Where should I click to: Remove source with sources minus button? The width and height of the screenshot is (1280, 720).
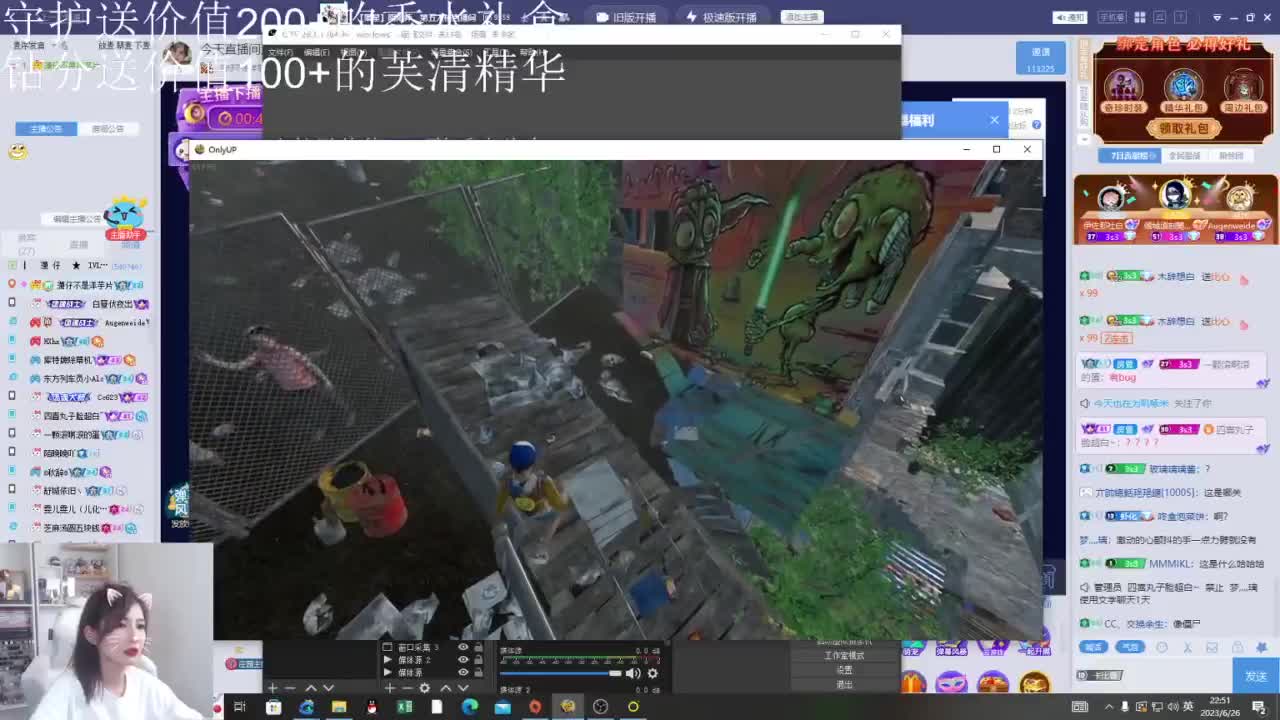point(407,688)
